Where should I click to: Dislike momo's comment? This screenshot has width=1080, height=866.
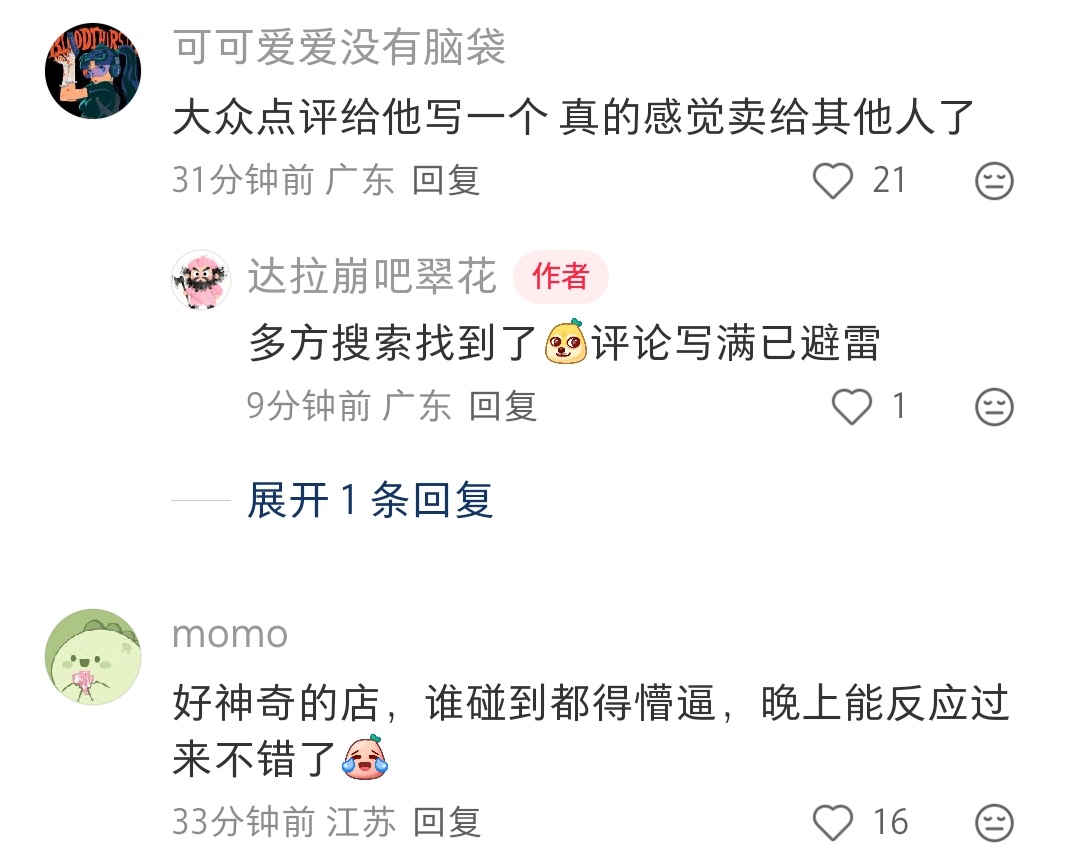(994, 823)
